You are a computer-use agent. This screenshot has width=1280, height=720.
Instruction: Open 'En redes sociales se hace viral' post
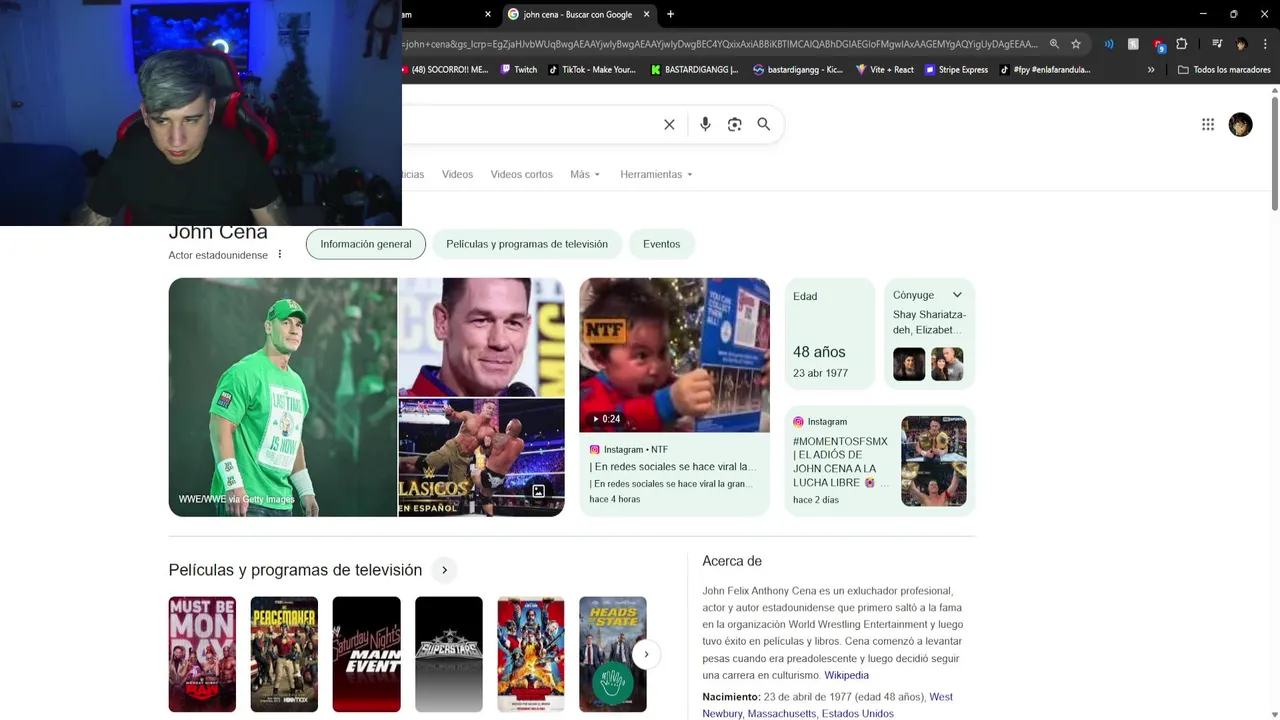673,467
